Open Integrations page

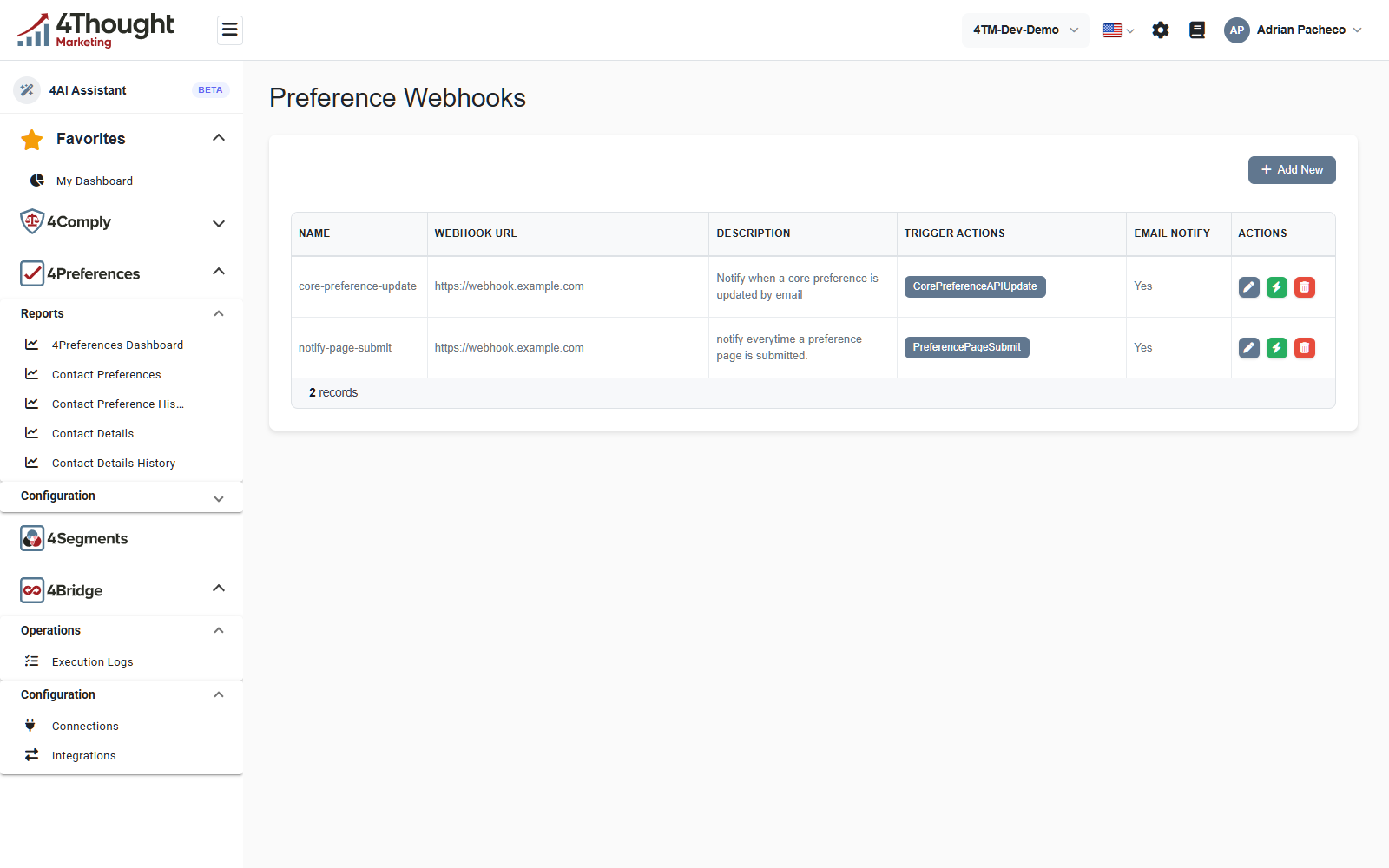coord(83,755)
